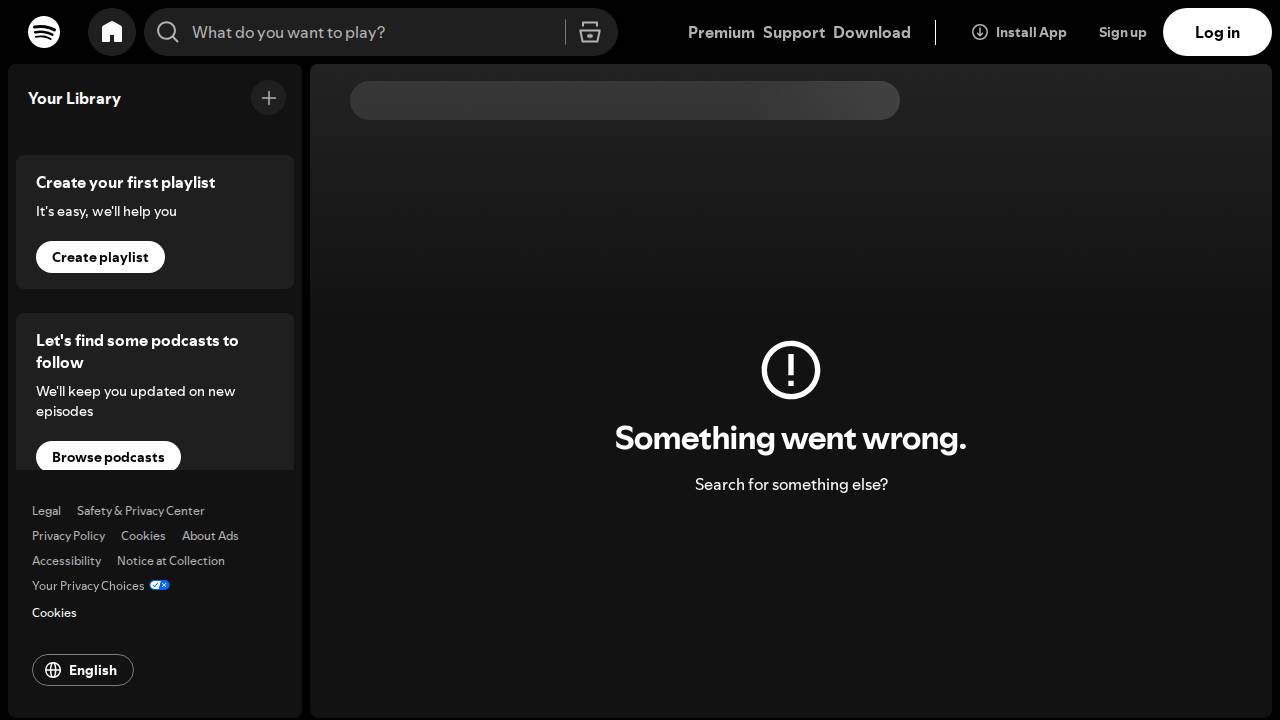Click the Your Privacy Choices toggle icon
Viewport: 1280px width, 720px height.
point(159,585)
